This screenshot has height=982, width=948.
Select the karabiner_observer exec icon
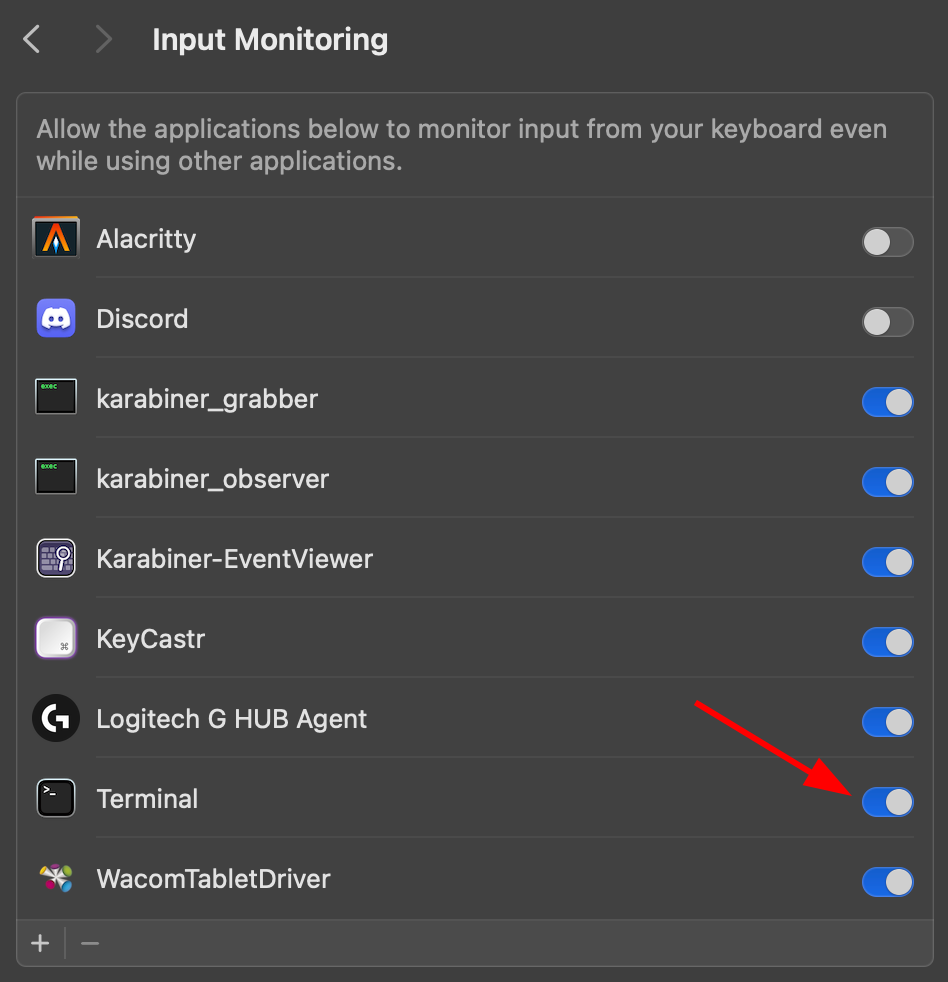coord(56,477)
